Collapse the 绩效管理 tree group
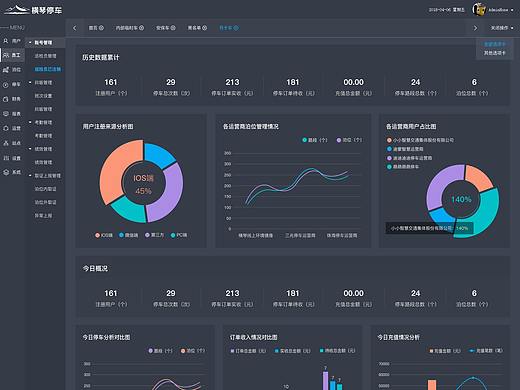 point(30,149)
